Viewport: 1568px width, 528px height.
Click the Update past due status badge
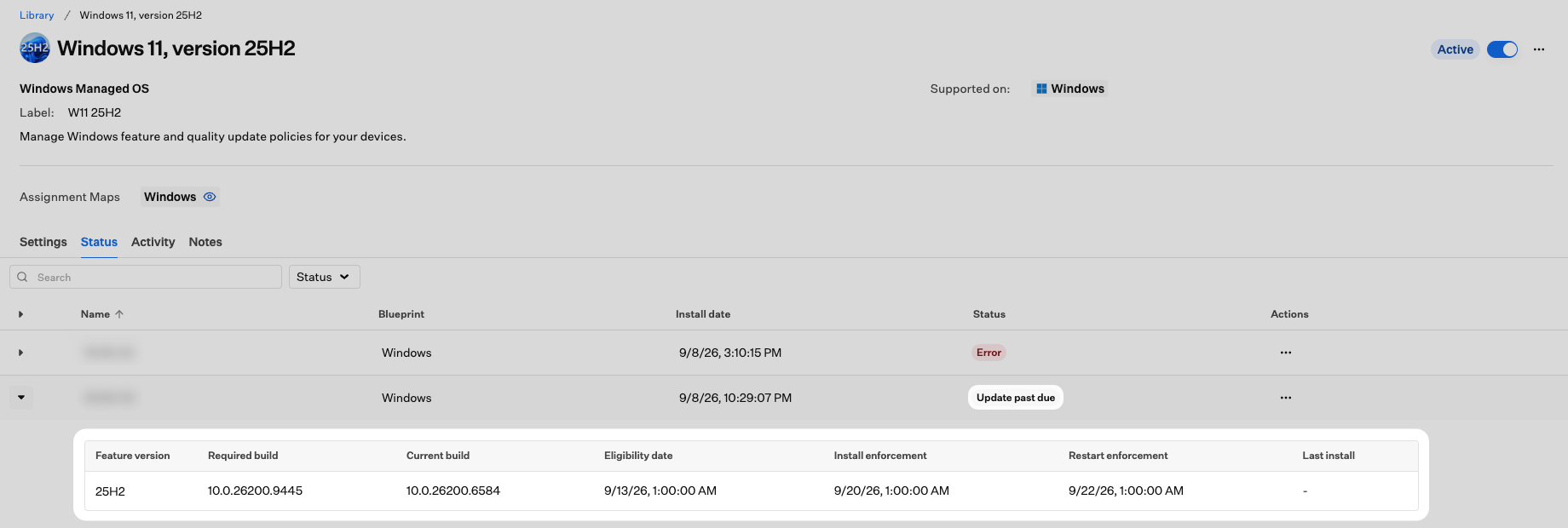(1016, 398)
